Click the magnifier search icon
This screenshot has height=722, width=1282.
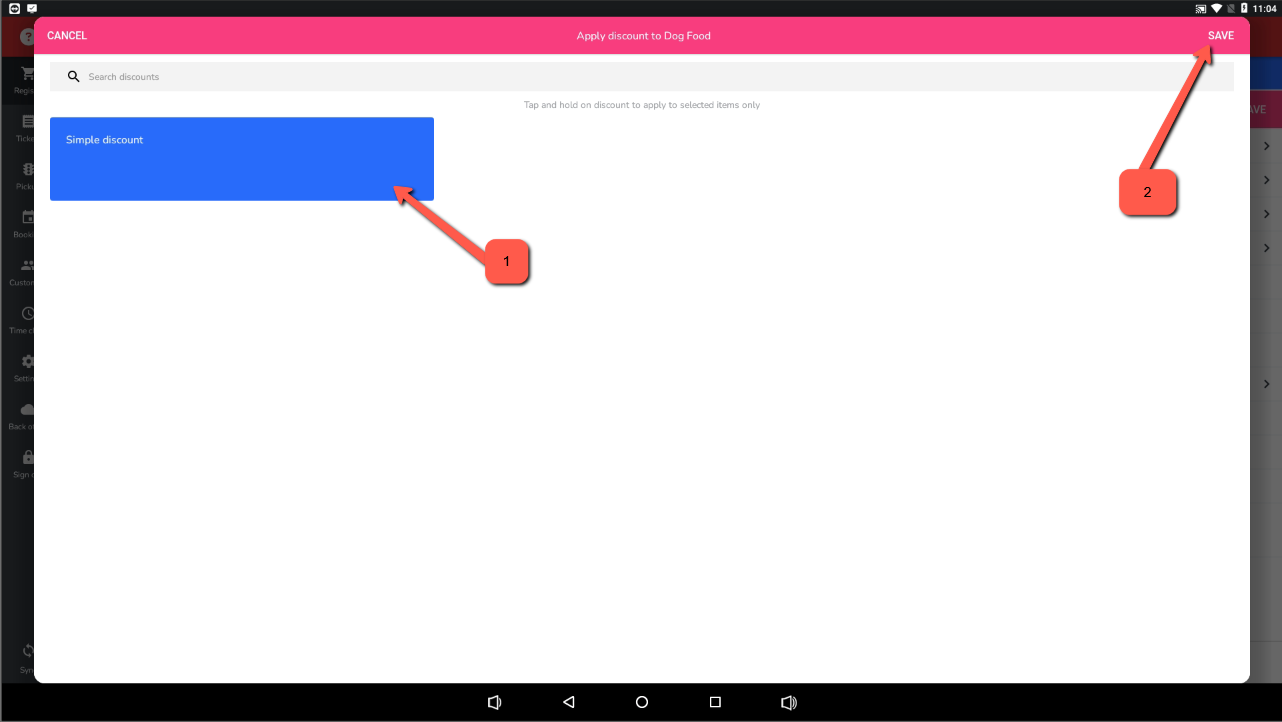73,77
